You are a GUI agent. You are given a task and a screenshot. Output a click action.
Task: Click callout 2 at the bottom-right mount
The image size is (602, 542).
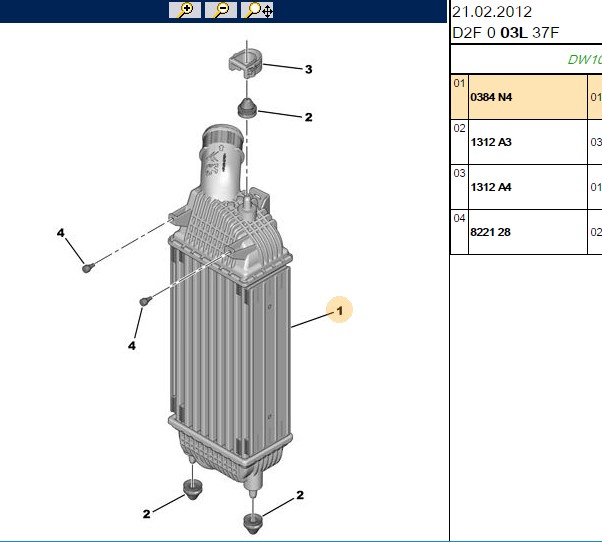pyautogui.click(x=300, y=495)
